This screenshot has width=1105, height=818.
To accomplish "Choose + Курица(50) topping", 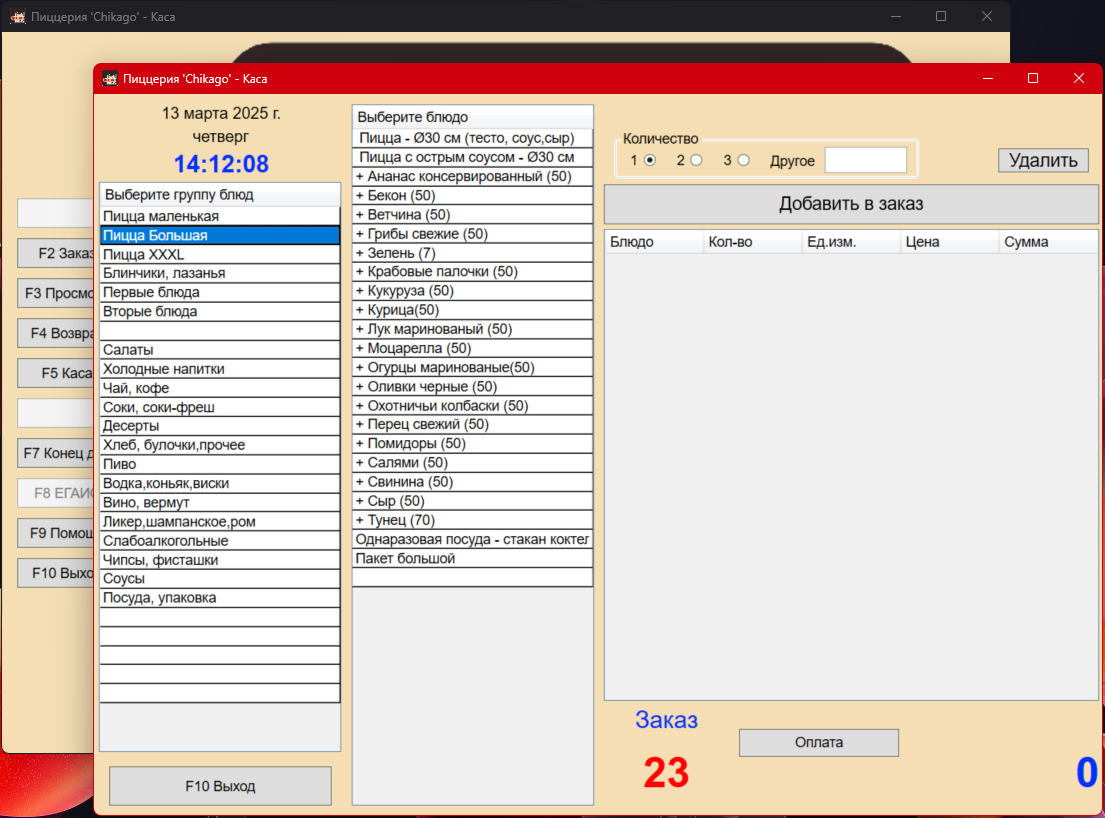I will click(472, 309).
